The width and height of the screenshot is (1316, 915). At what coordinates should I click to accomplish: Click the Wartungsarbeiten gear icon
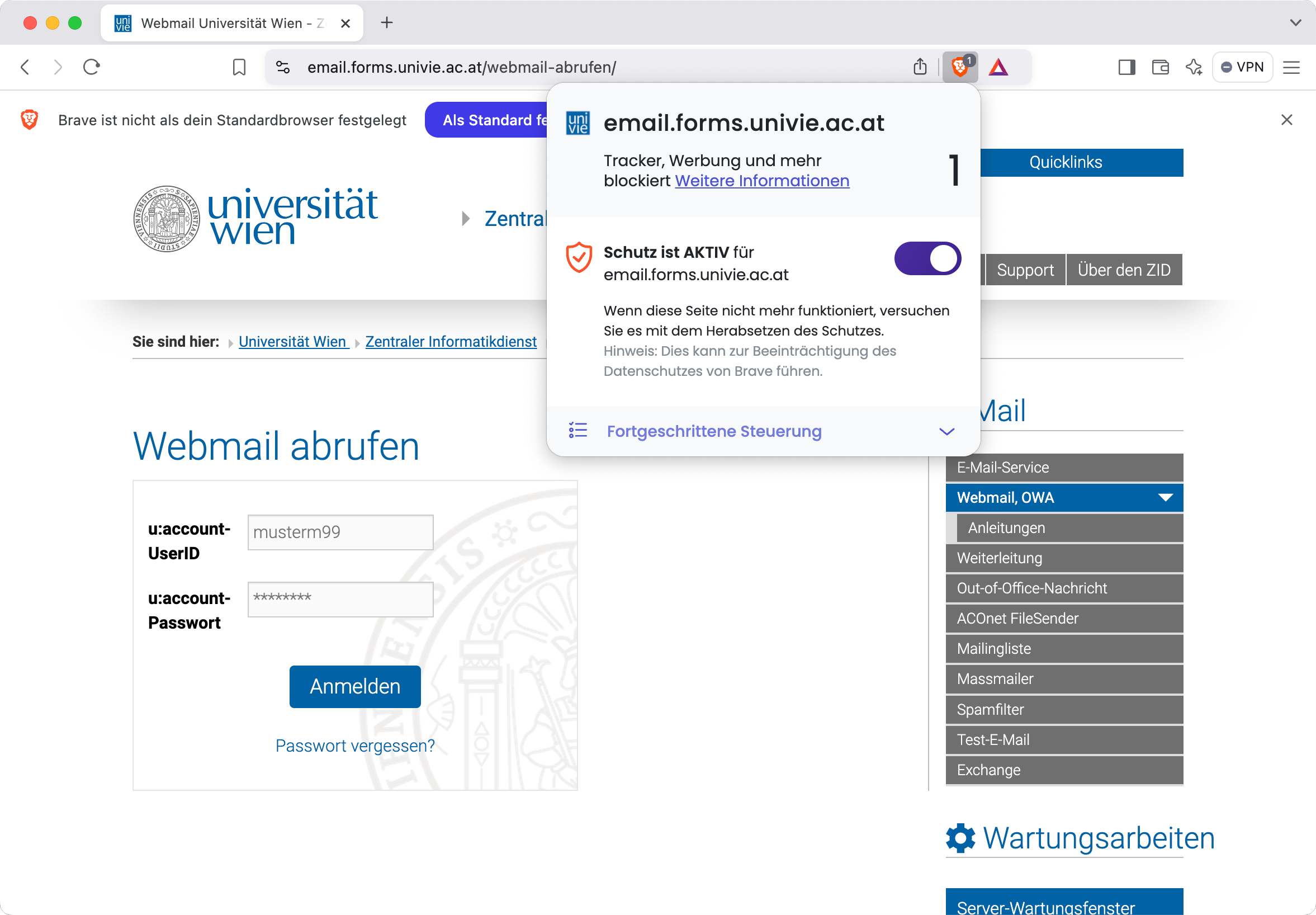pyautogui.click(x=961, y=838)
